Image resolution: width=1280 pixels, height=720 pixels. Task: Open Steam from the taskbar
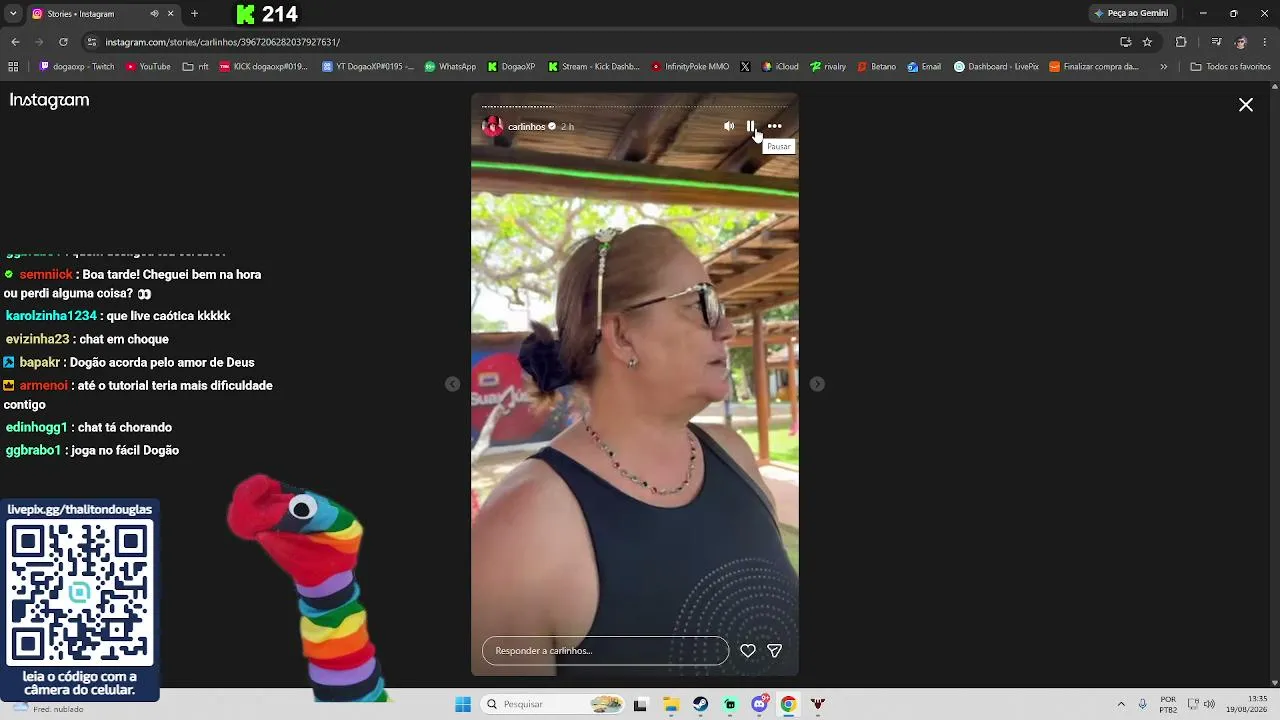tap(700, 704)
